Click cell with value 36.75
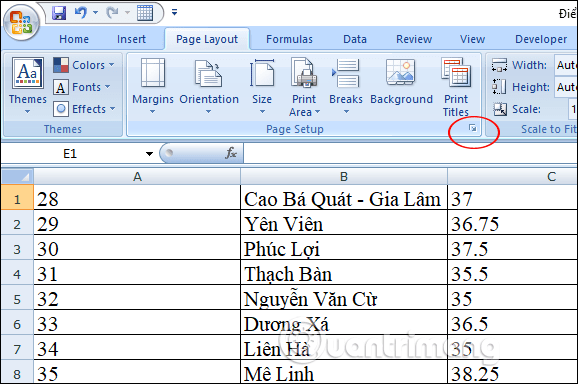578x384 pixels. coord(513,223)
